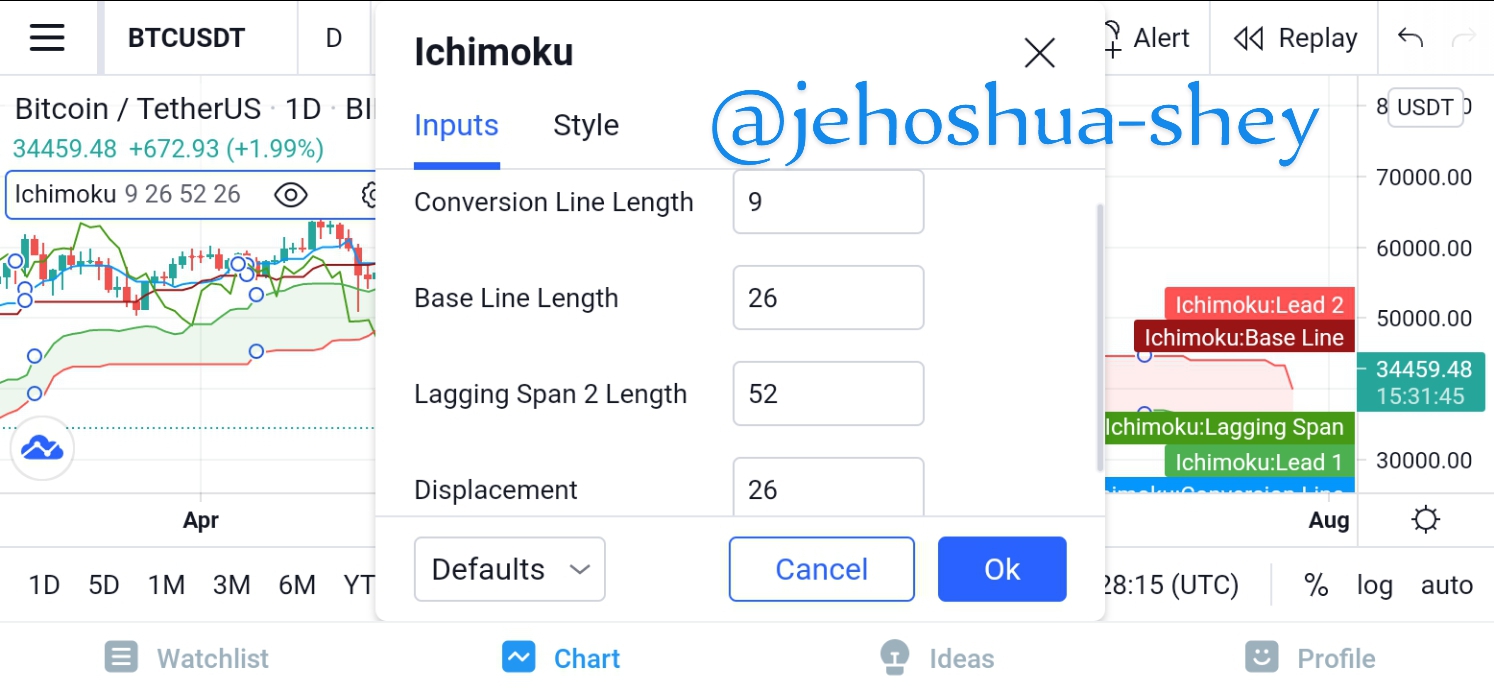Click the Conversion Line Length field
This screenshot has height=691, width=1494.
click(x=828, y=201)
